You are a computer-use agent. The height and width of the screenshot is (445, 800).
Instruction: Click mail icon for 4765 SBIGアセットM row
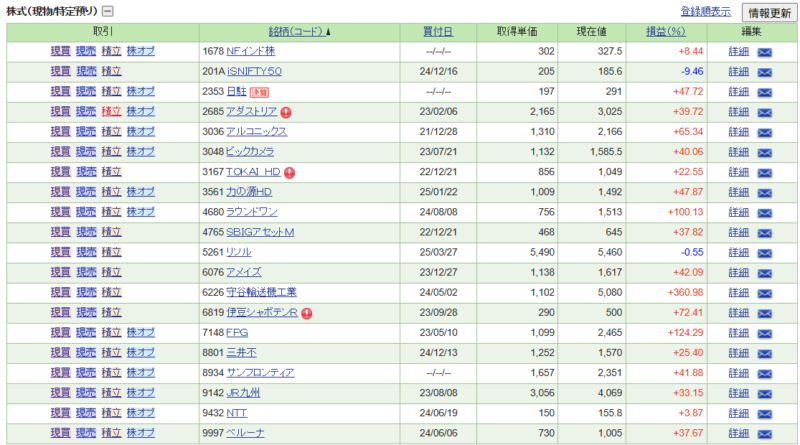pos(764,233)
